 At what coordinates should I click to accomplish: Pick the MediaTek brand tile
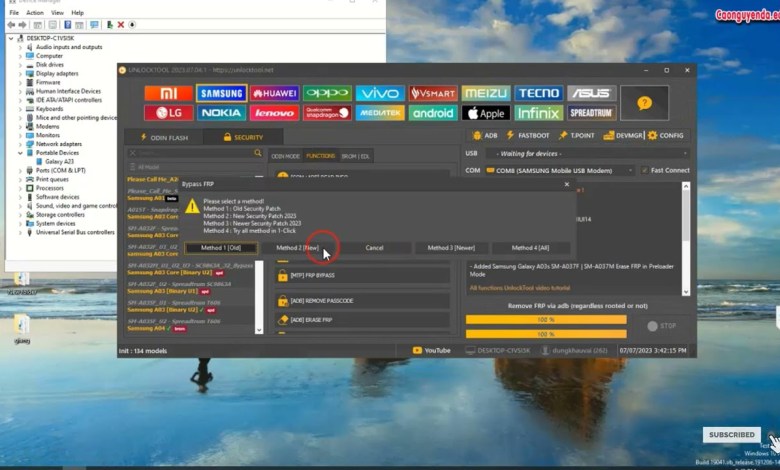tap(380, 113)
